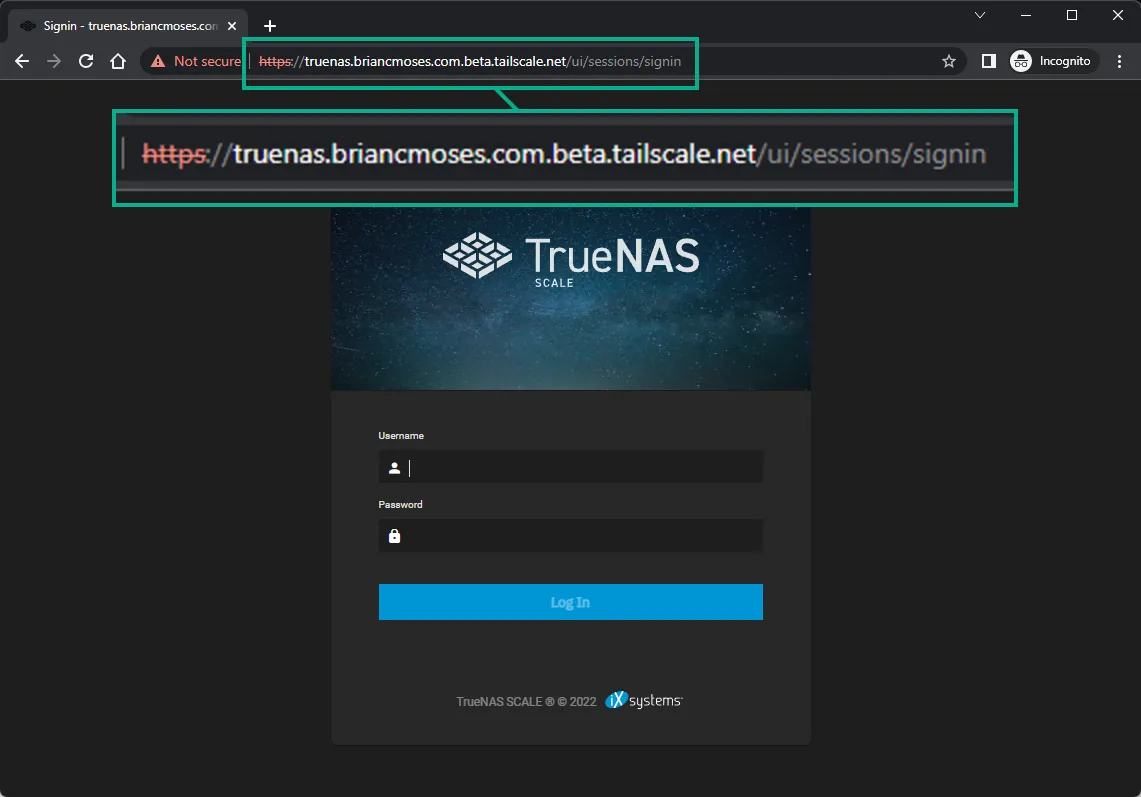Open the browser home page icon

click(118, 61)
